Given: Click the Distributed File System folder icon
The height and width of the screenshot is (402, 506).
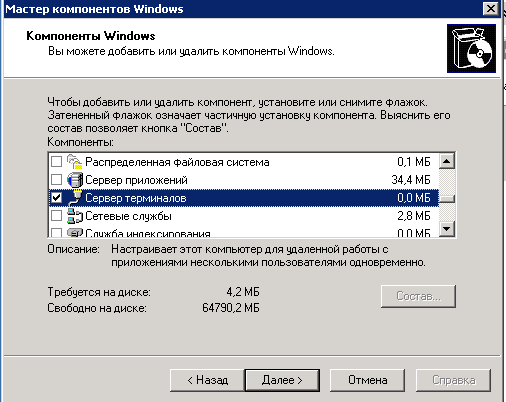Looking at the screenshot, I should (75, 162).
